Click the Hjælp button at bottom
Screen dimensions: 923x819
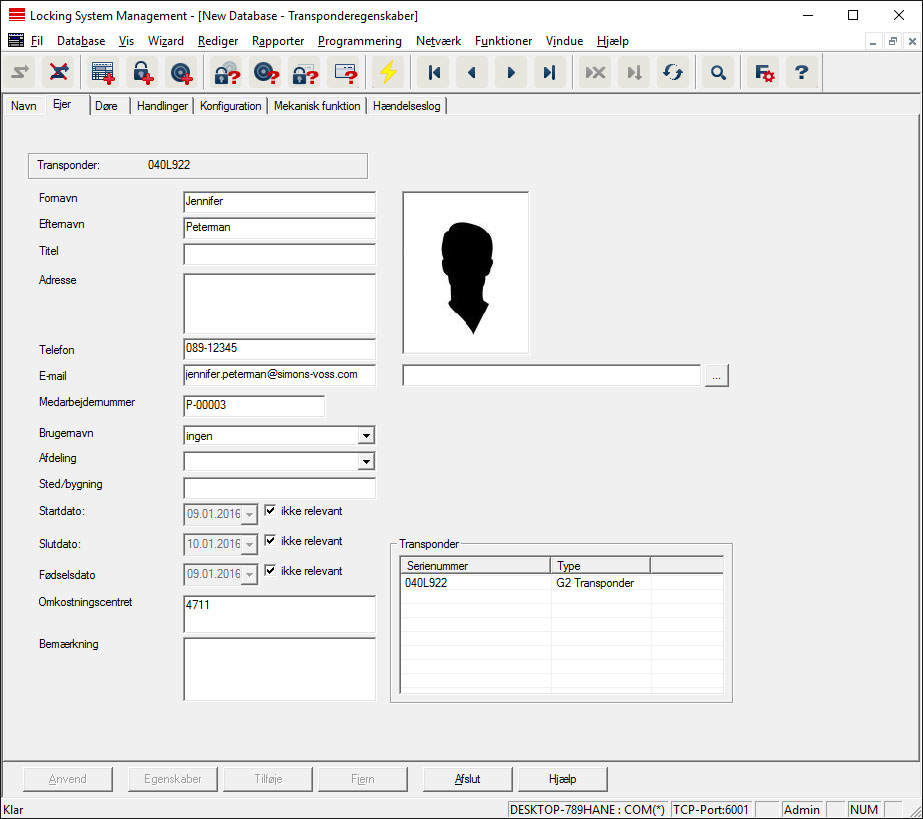click(562, 779)
